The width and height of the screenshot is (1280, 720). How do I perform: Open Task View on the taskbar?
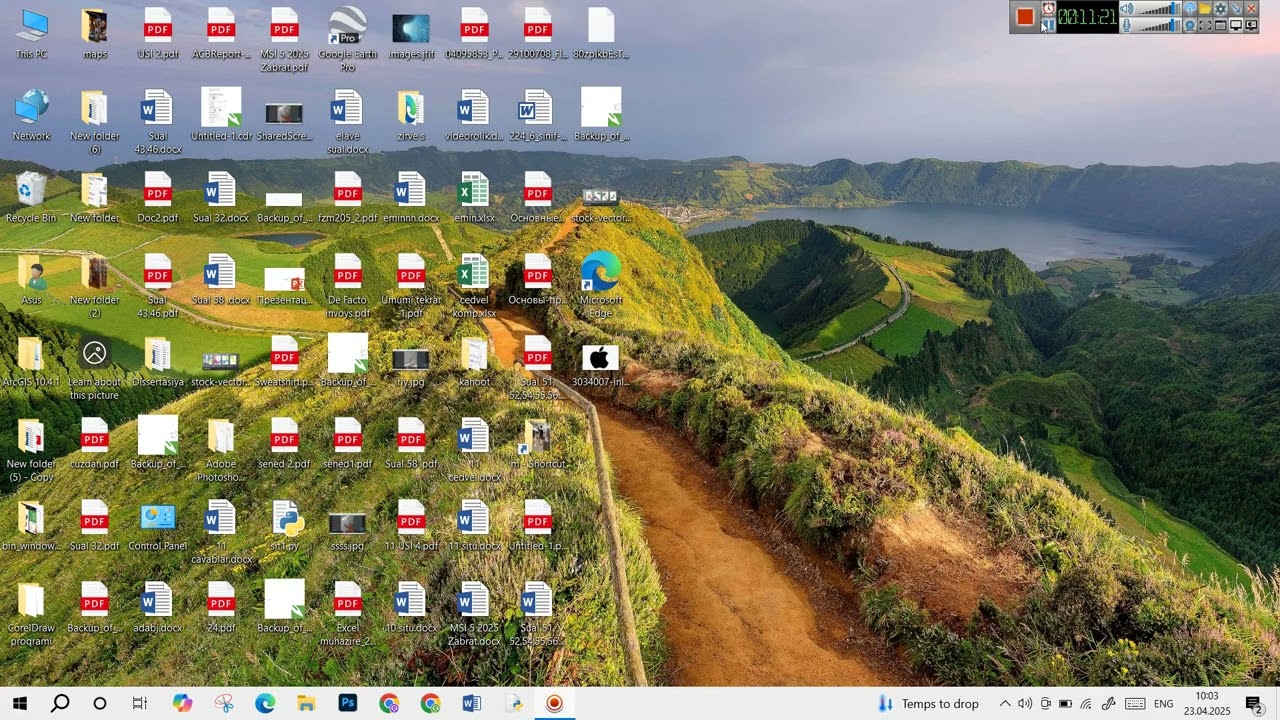140,703
